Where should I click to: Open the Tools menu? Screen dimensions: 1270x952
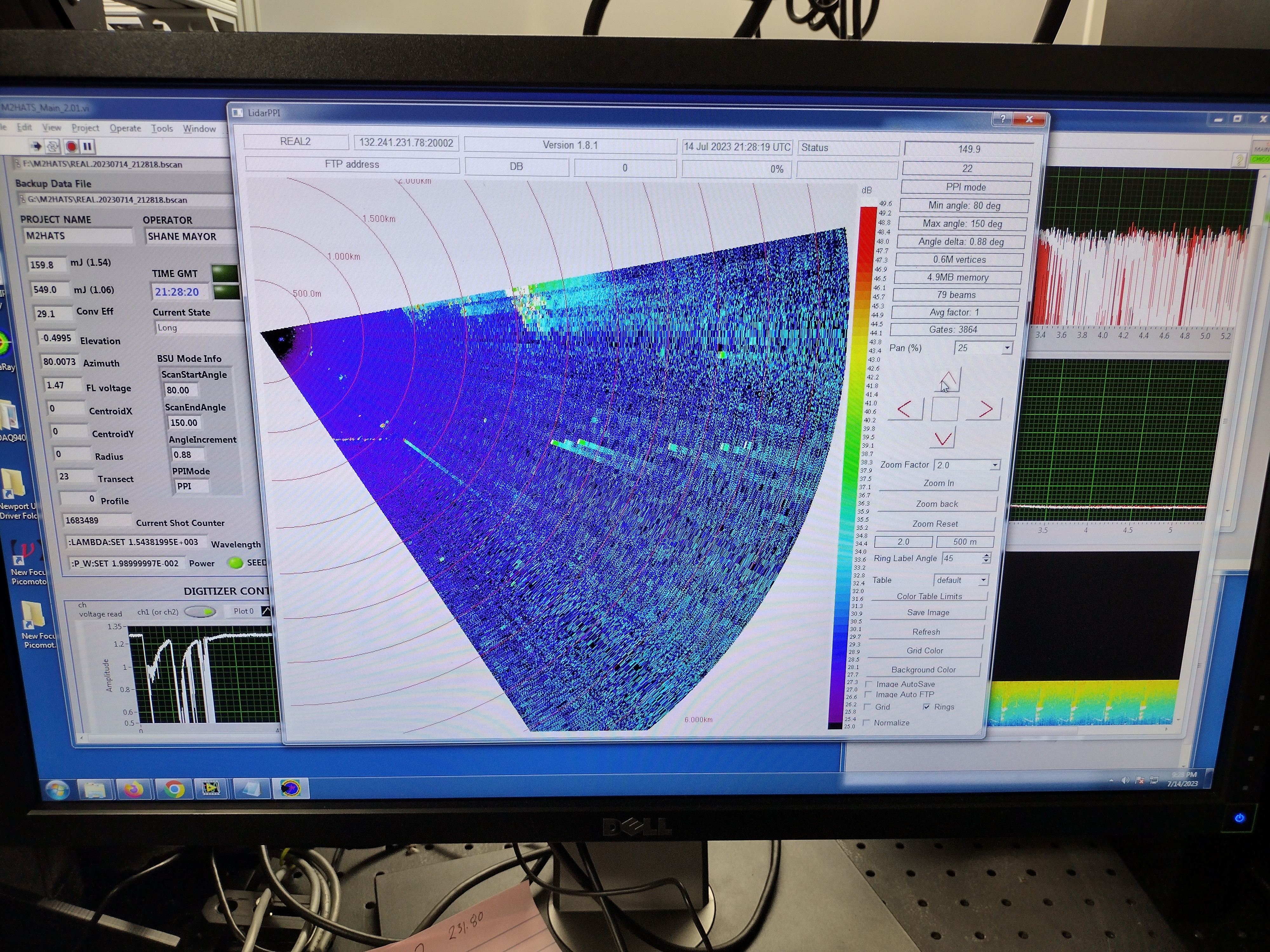[162, 129]
